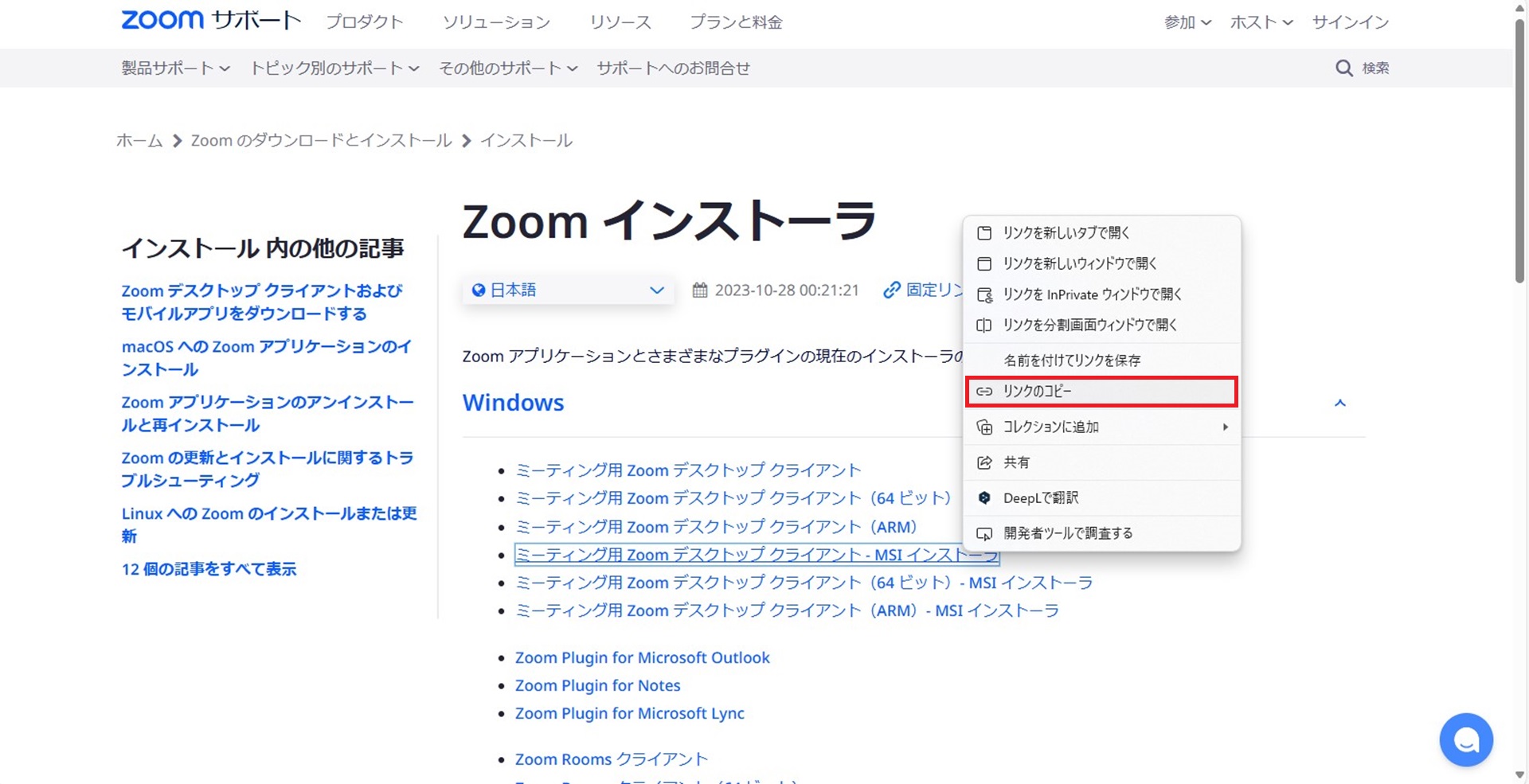Open Zoom Plugin for Microsoft Lync
Screen dimensions: 1529x784
(630, 714)
